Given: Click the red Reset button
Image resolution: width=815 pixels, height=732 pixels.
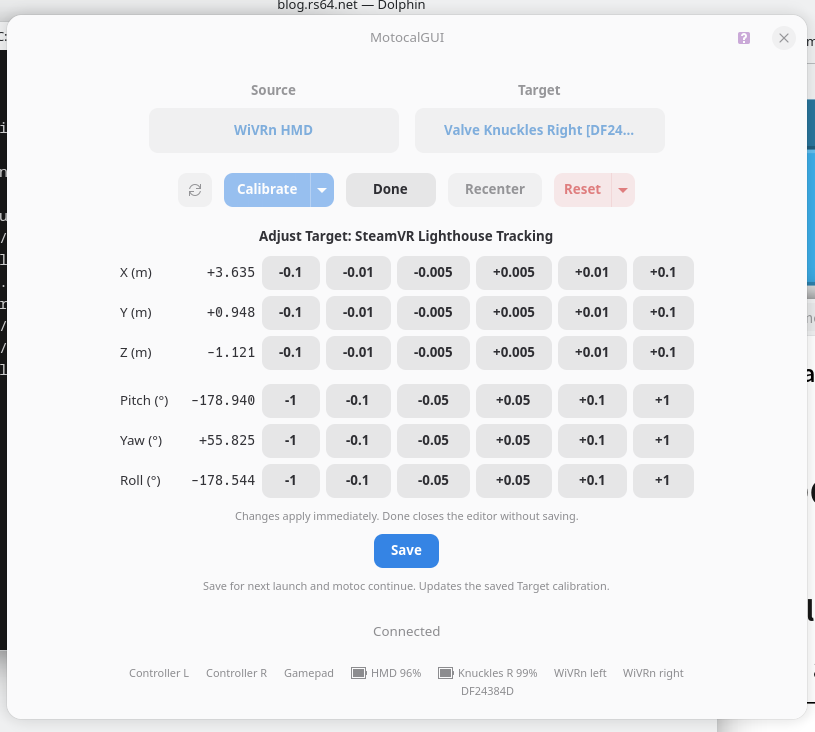Looking at the screenshot, I should (x=583, y=190).
